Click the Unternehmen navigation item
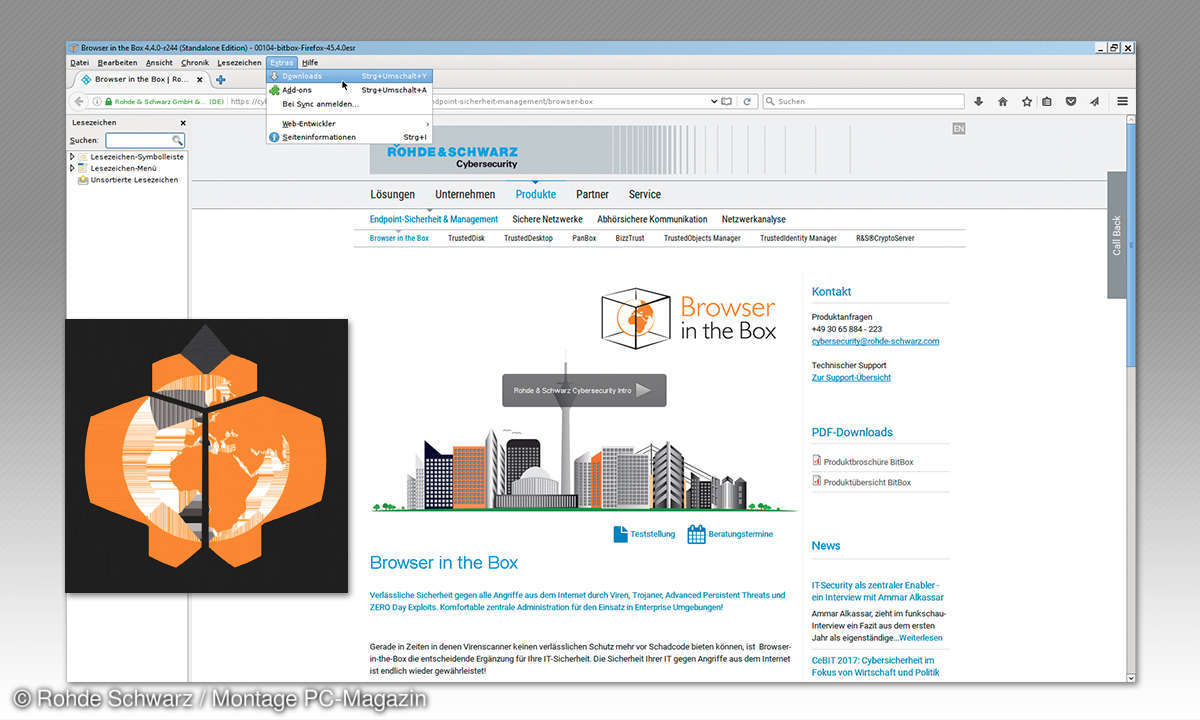Viewport: 1200px width, 720px height. pyautogui.click(x=465, y=194)
